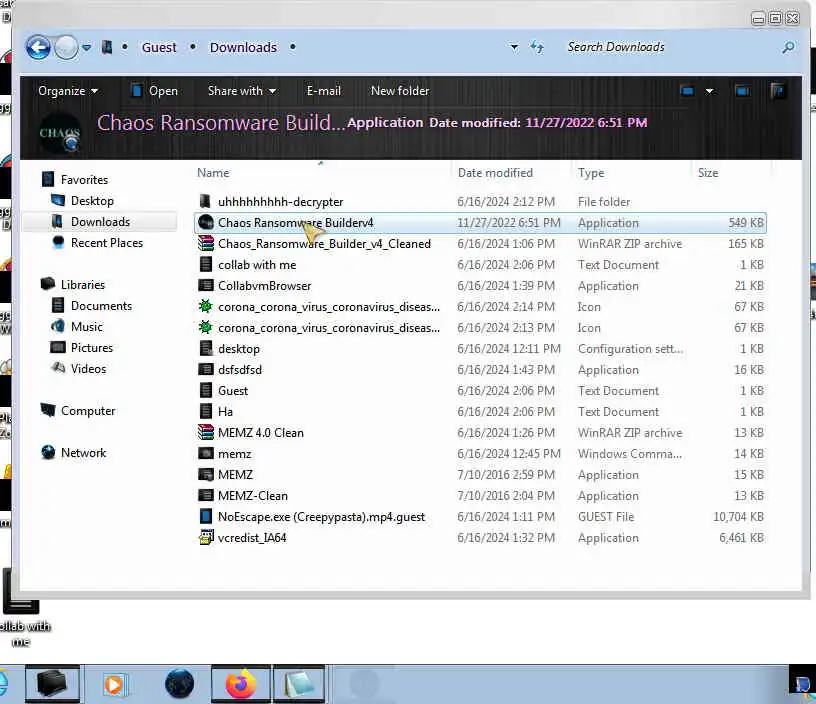Focus the Search Downloads field
The height and width of the screenshot is (704, 816).
(x=671, y=47)
